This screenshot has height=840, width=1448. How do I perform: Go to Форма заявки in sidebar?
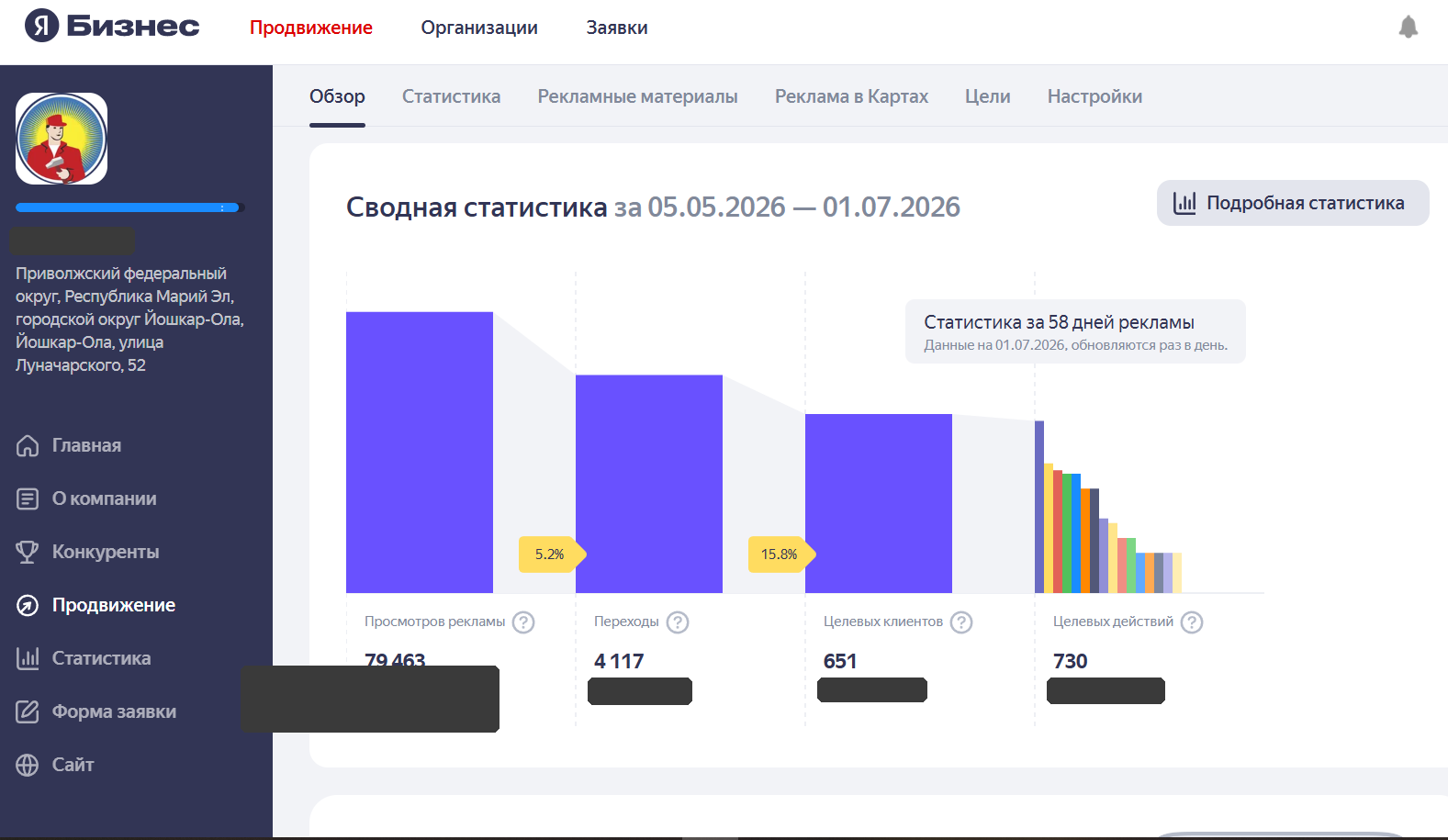pyautogui.click(x=114, y=711)
